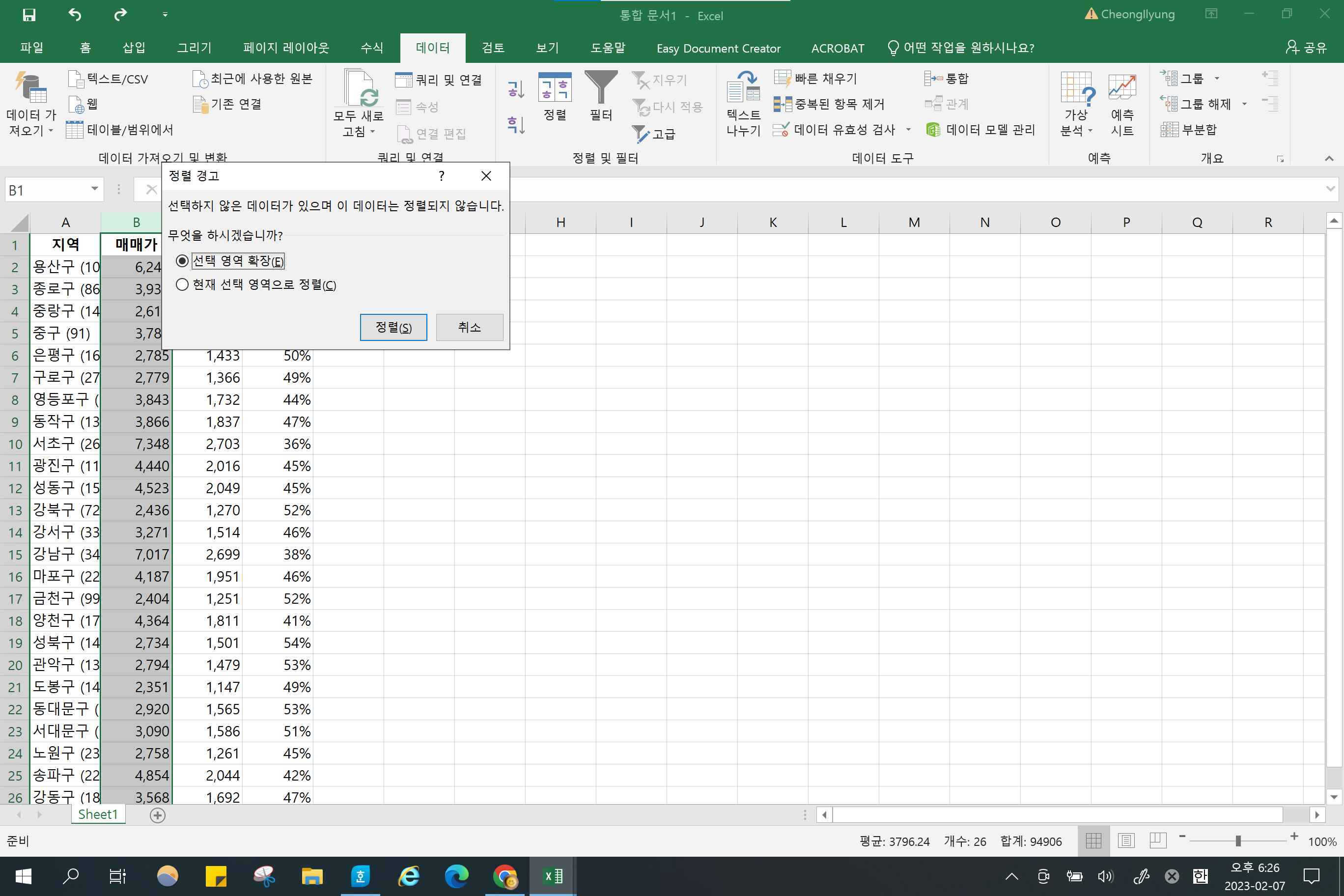Open the Formulas ribbon tab

tap(372, 48)
